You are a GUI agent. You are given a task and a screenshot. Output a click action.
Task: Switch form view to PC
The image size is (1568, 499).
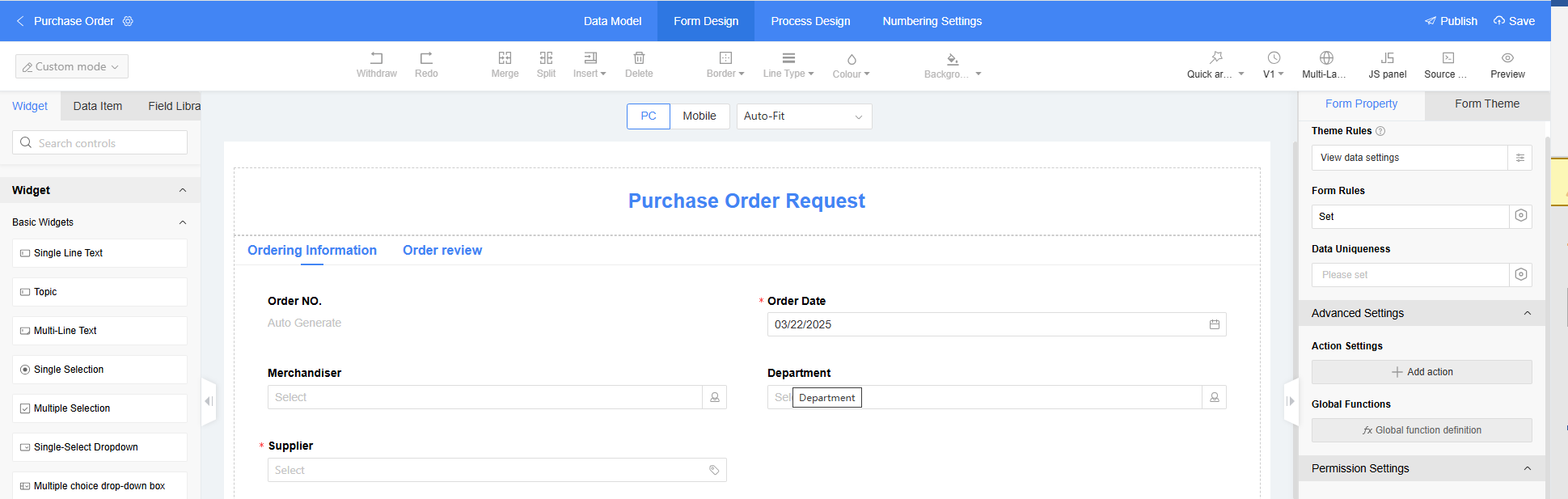click(648, 116)
